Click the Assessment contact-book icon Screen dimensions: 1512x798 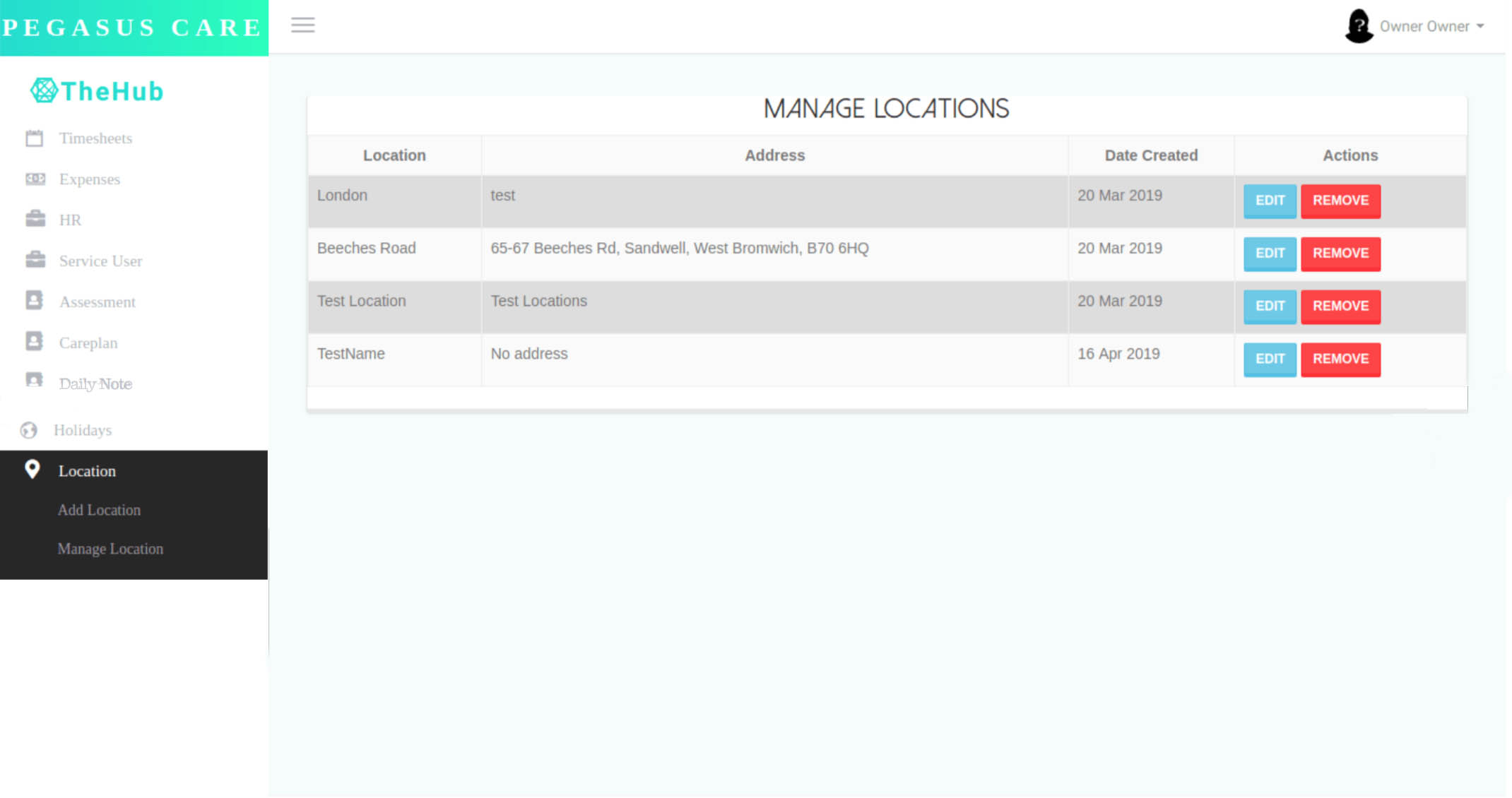coord(34,301)
